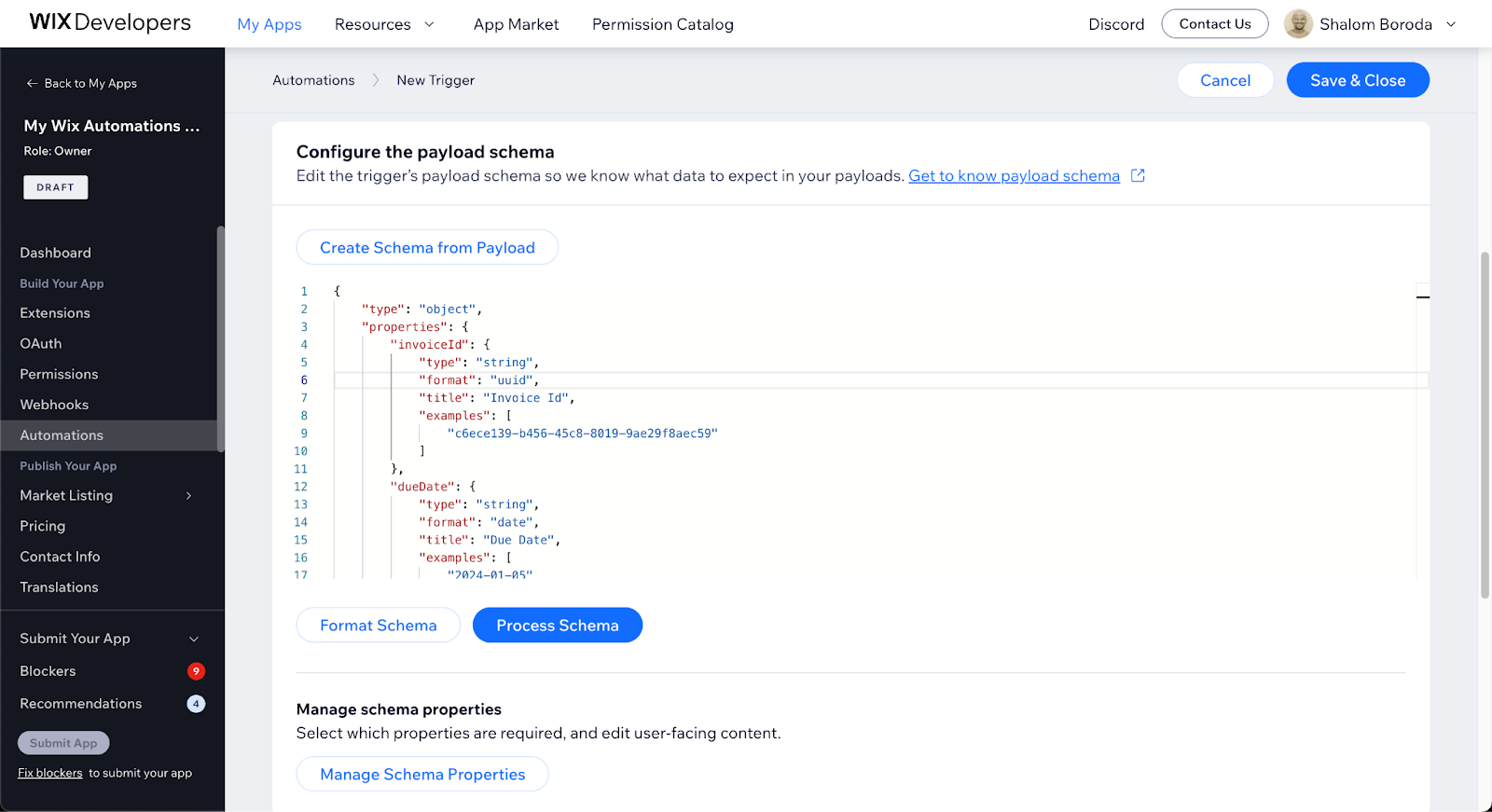The width and height of the screenshot is (1492, 812).
Task: Open the user account dropdown chevron
Action: coord(1451,24)
